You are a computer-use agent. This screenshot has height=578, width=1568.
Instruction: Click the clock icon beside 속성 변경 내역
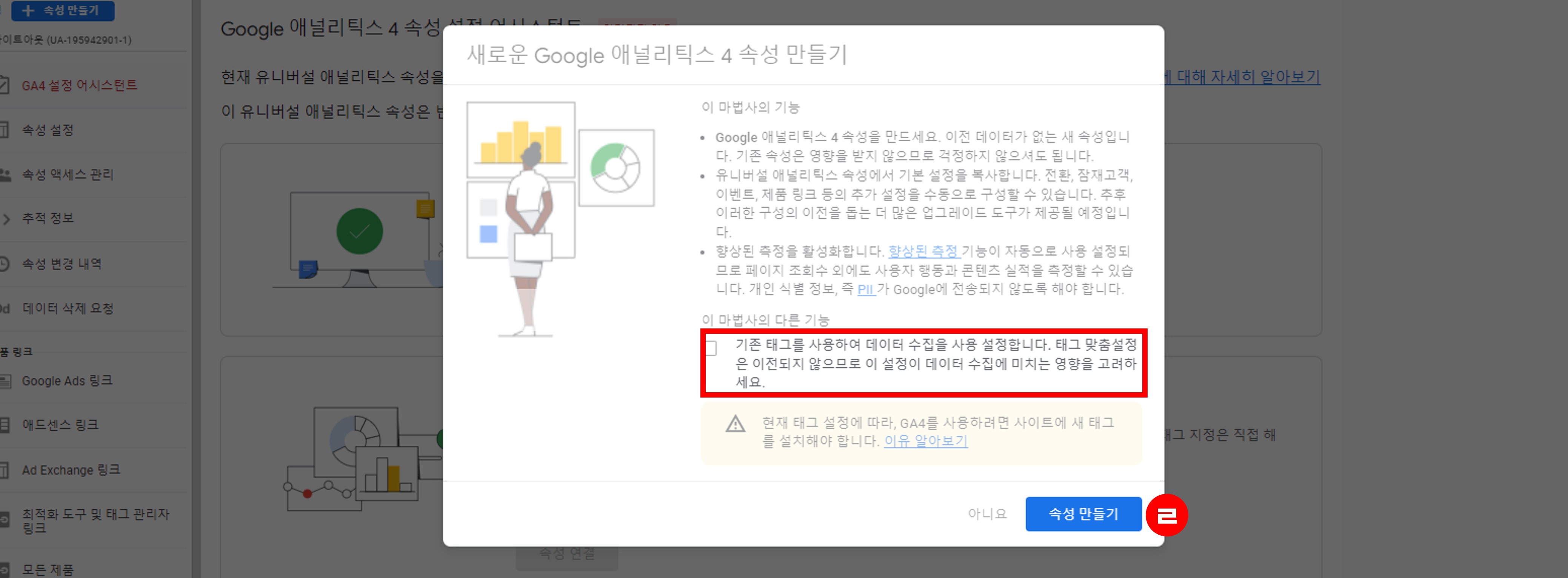(4, 264)
